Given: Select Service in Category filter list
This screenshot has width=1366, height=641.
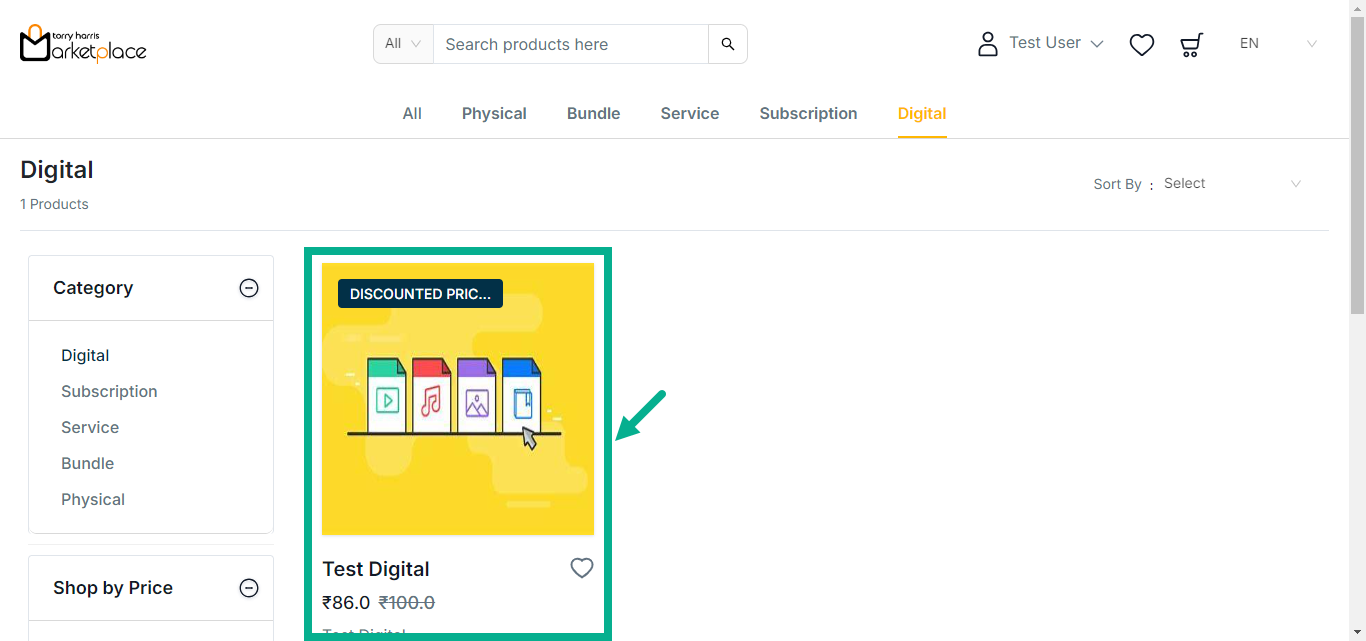Looking at the screenshot, I should [x=90, y=427].
